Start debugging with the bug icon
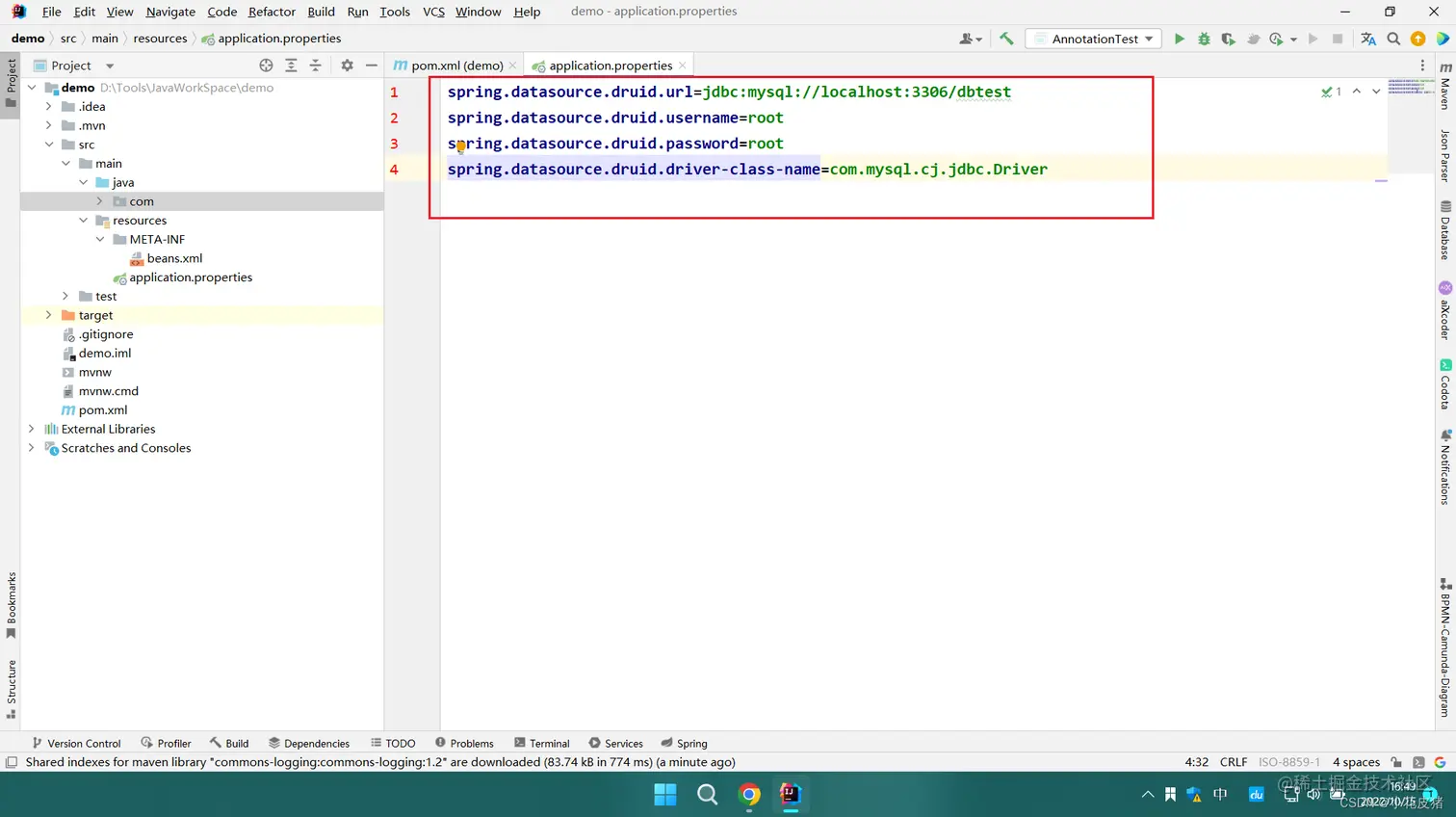 pyautogui.click(x=1204, y=39)
